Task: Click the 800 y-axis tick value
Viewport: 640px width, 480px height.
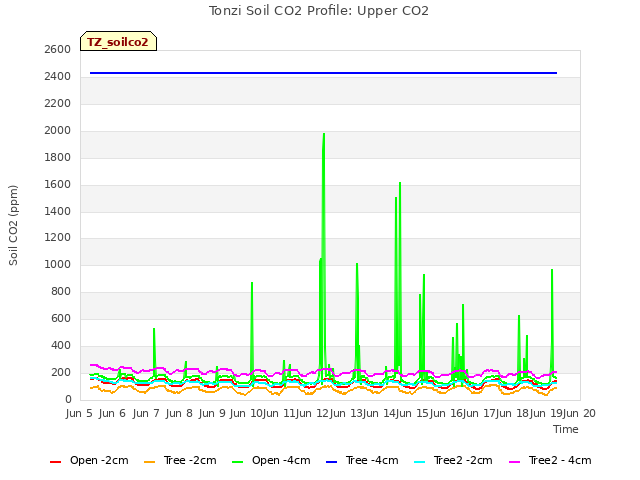Action: click(x=61, y=291)
